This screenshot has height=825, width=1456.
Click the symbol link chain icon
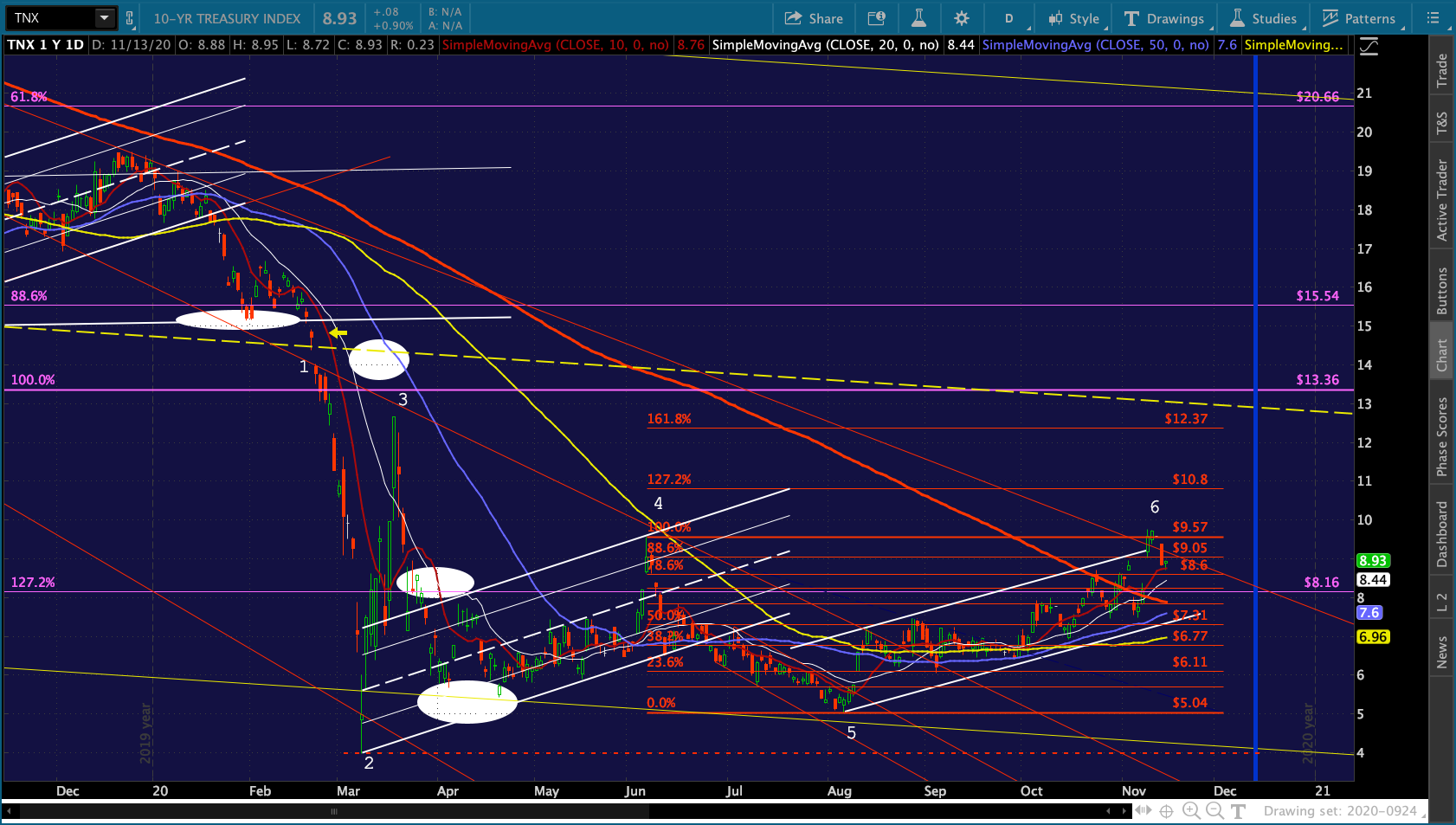(x=130, y=18)
